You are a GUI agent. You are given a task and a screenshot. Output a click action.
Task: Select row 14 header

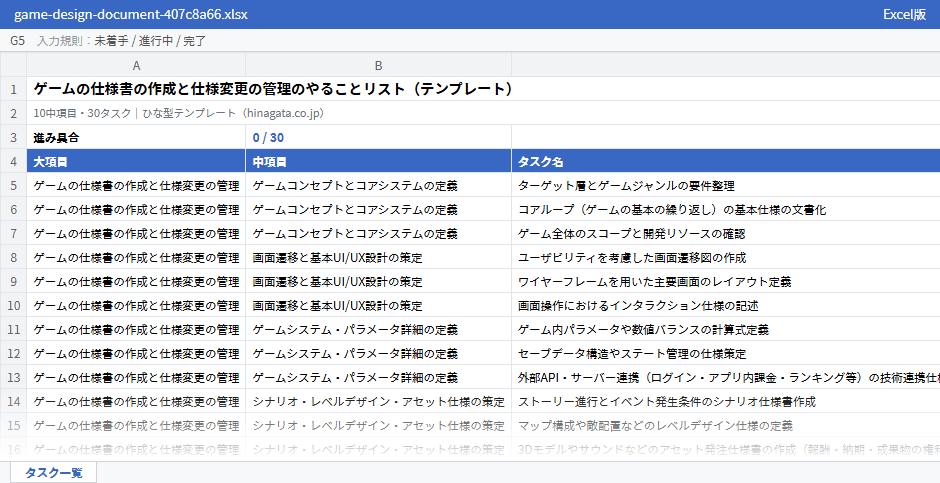point(13,402)
